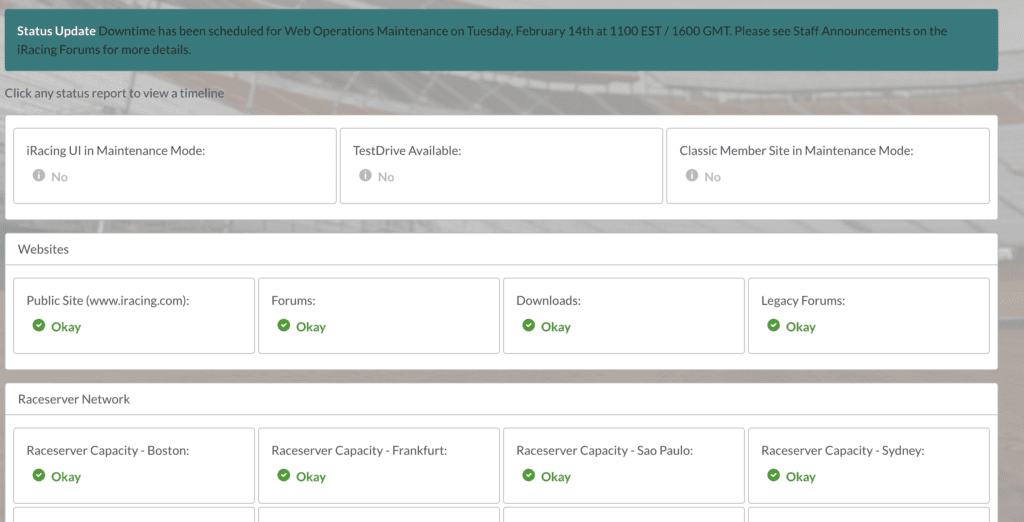This screenshot has height=522, width=1024.
Task: Click green check icon for Frankfurt raceserver
Action: pyautogui.click(x=283, y=475)
